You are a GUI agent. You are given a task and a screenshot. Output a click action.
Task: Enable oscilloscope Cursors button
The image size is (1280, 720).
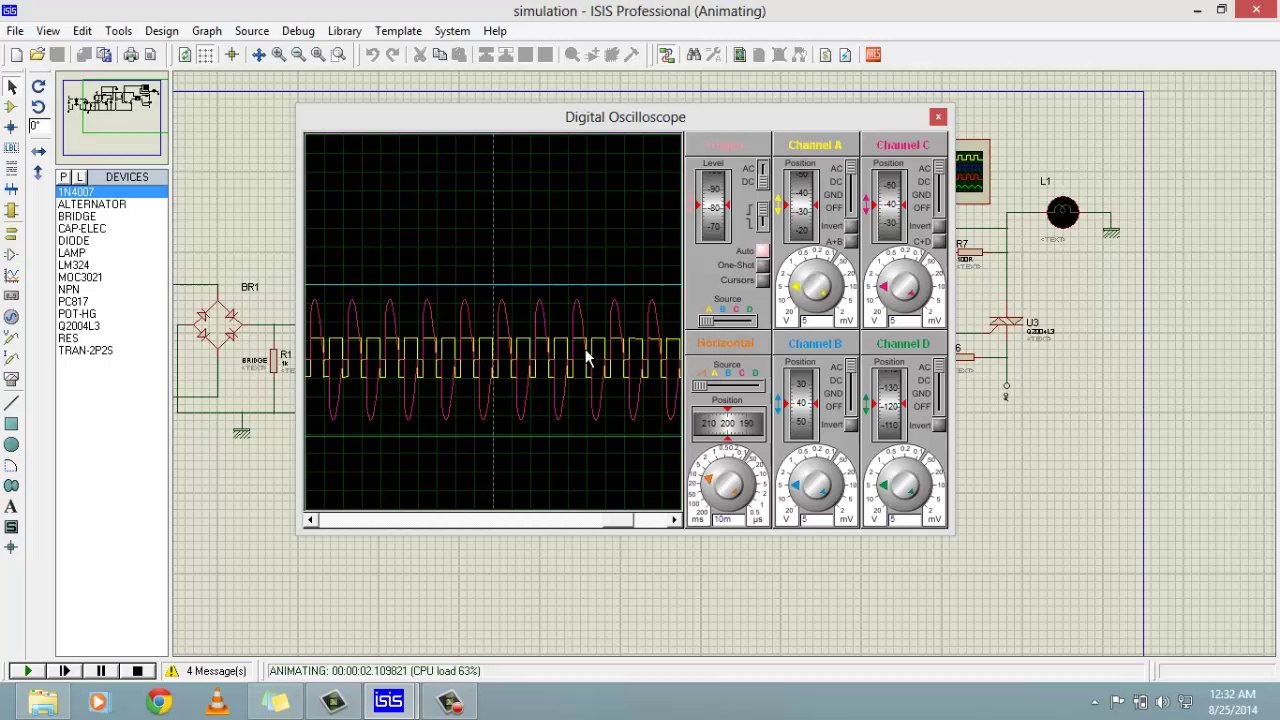click(x=763, y=280)
